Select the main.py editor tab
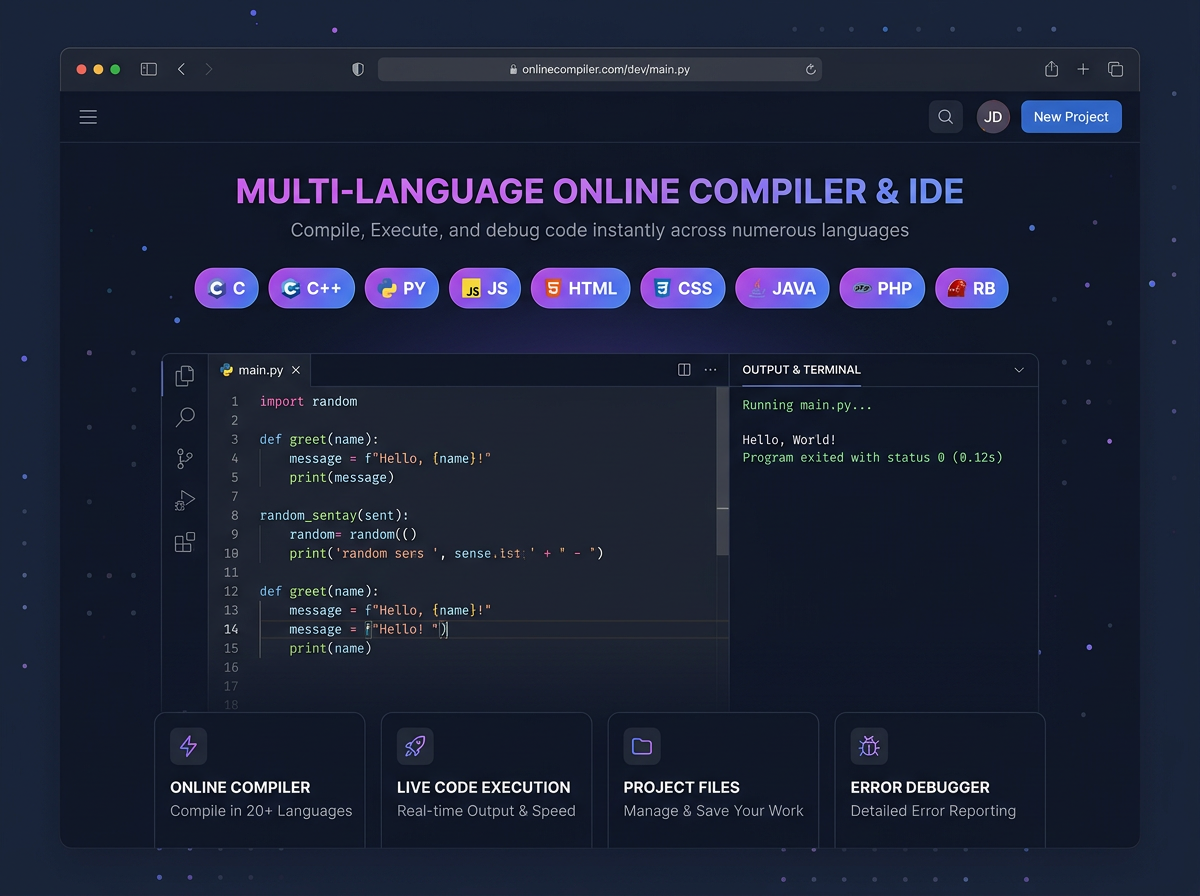 click(x=260, y=370)
